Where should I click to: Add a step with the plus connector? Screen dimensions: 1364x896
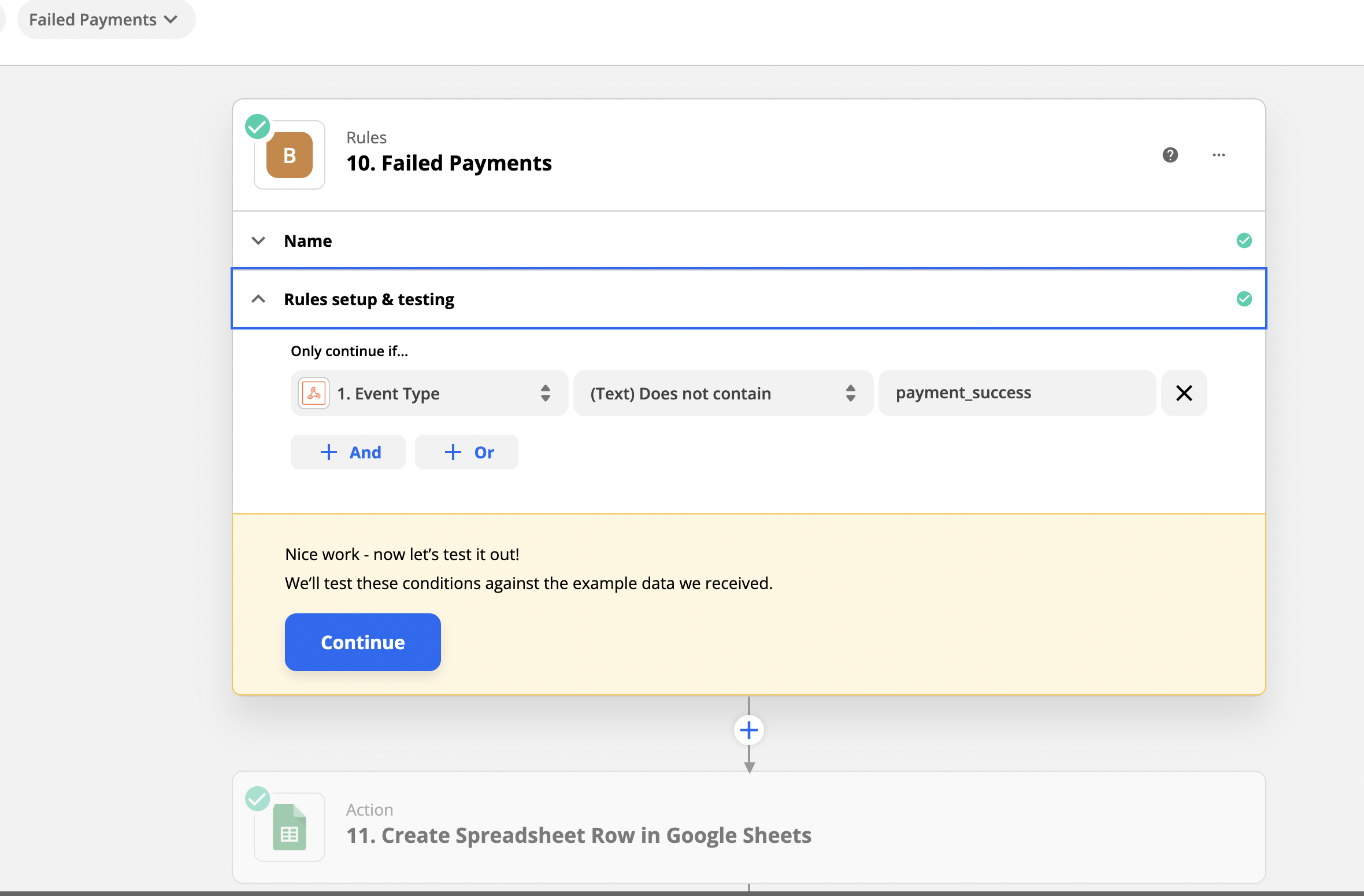pos(749,730)
